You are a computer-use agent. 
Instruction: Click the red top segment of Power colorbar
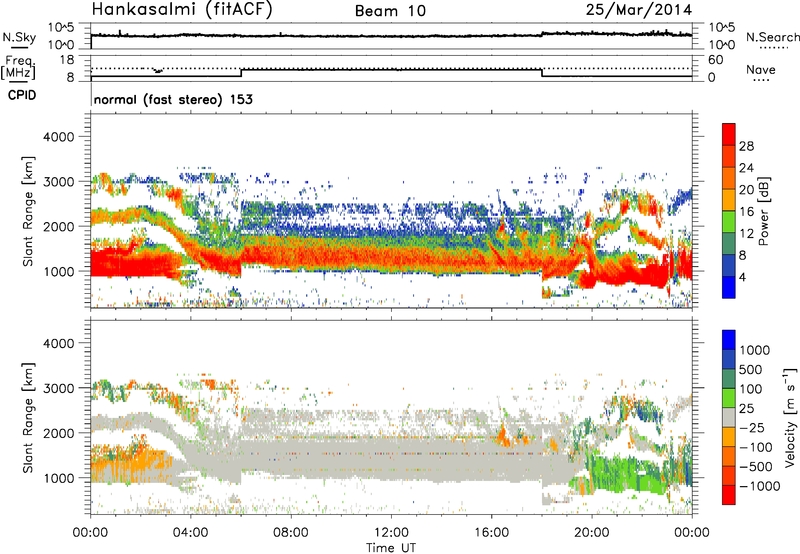729,134
